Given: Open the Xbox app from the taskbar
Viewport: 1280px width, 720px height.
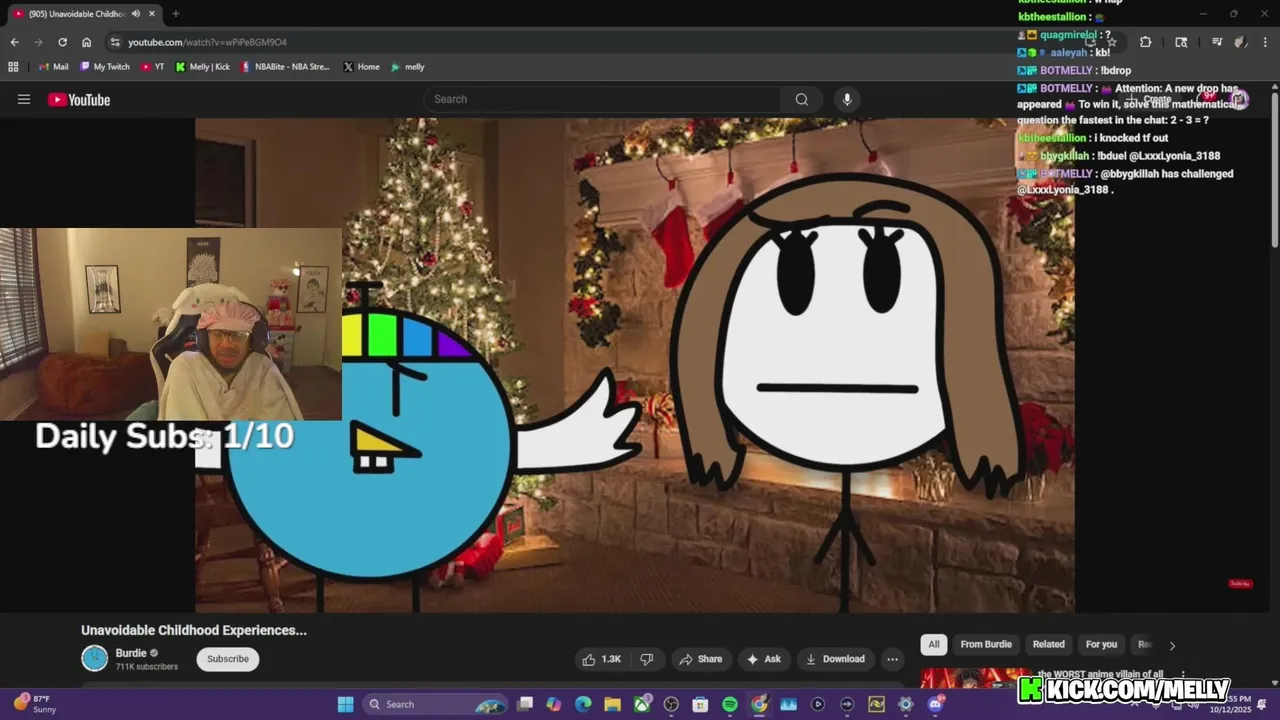Looking at the screenshot, I should (642, 704).
